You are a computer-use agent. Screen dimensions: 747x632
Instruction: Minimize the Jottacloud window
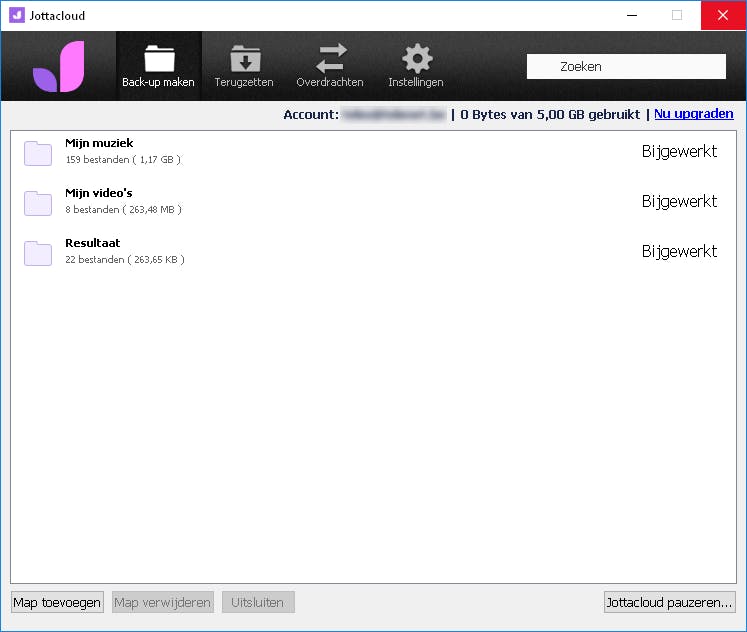[632, 15]
